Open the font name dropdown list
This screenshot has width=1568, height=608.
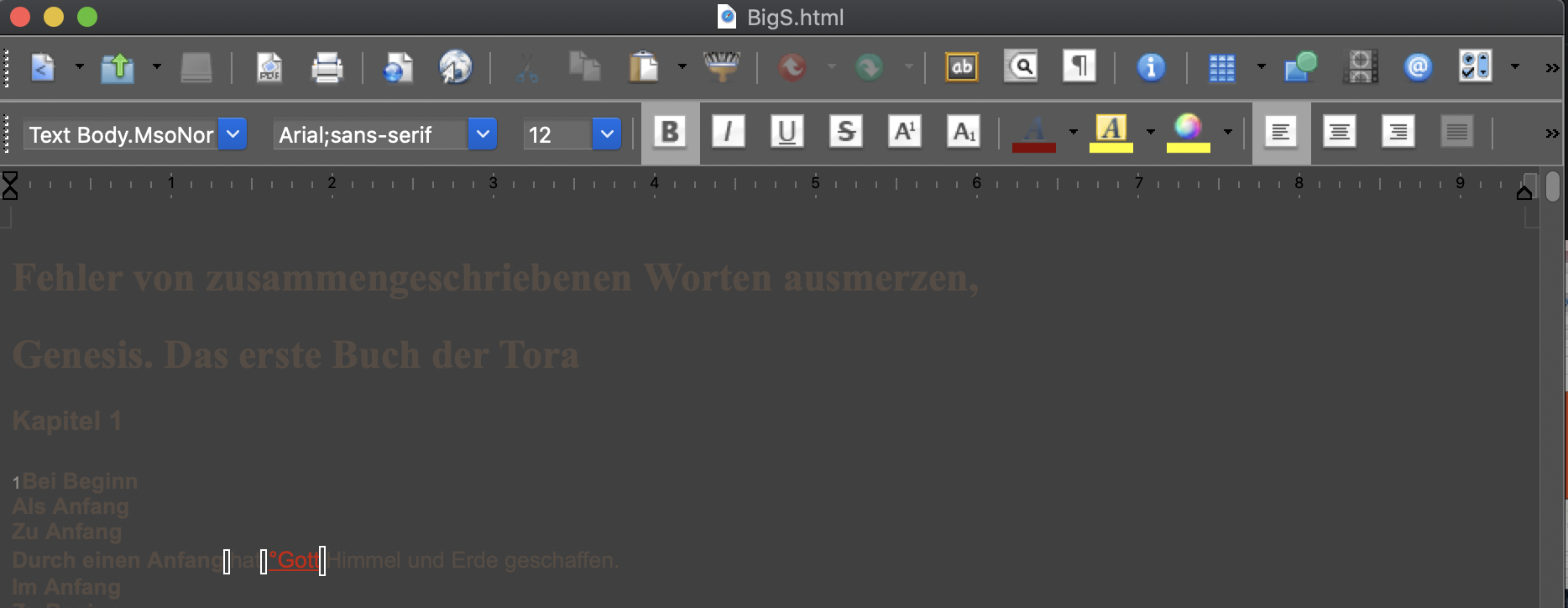point(482,134)
